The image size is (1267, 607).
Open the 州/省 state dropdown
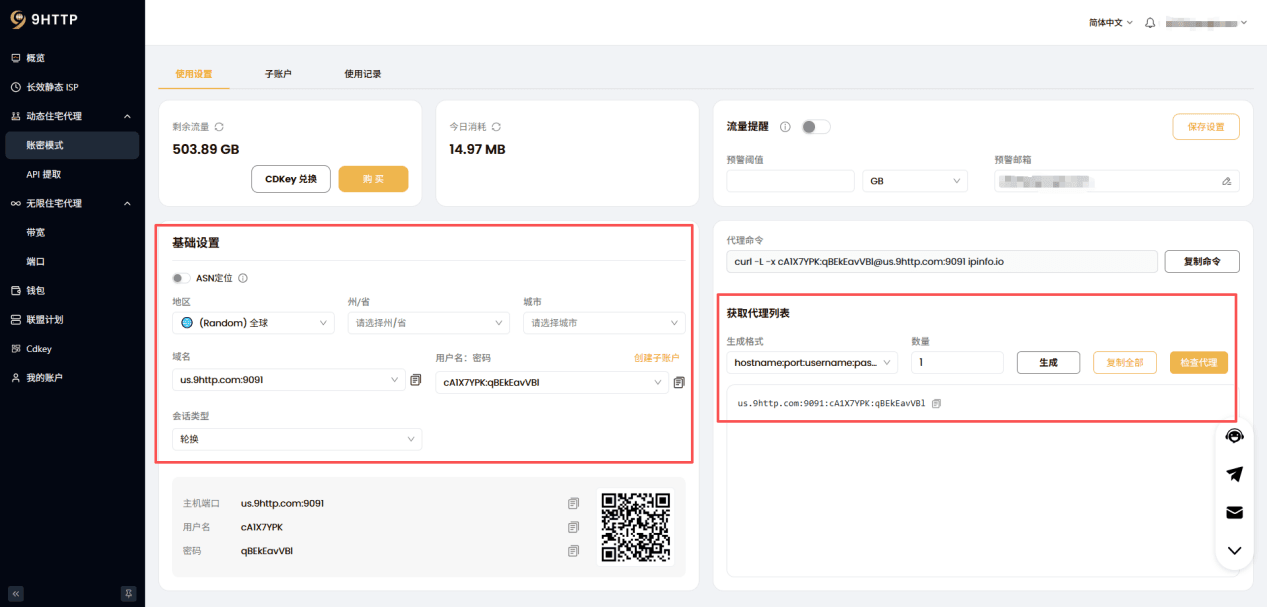(430, 323)
